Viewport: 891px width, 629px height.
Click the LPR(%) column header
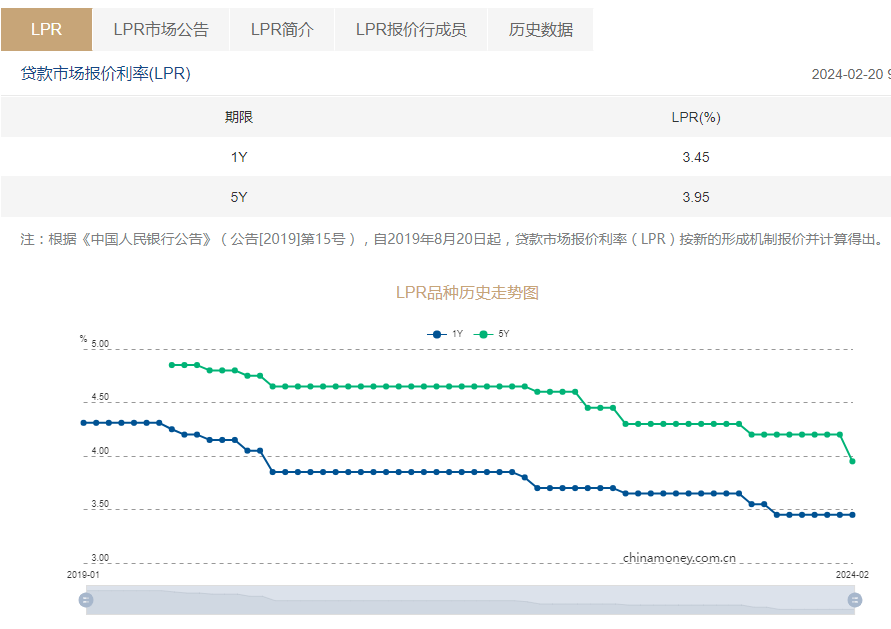(x=696, y=117)
